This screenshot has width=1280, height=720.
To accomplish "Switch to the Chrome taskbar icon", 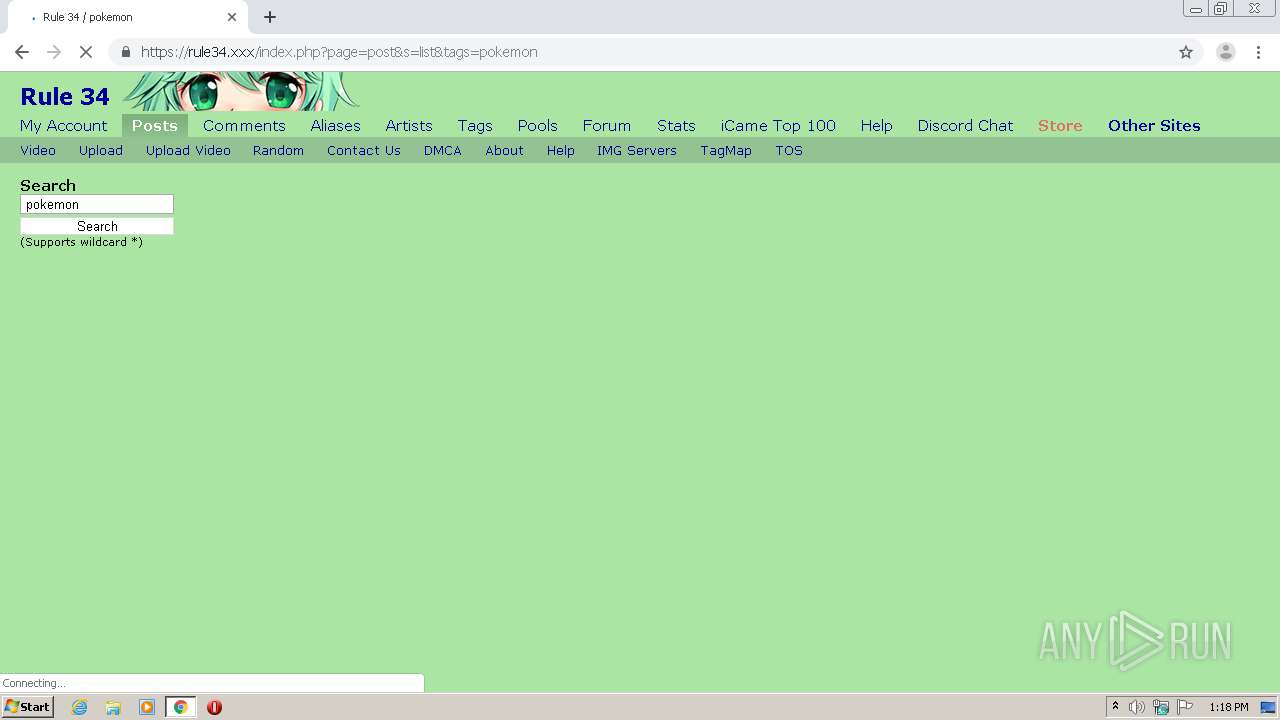I will point(181,707).
